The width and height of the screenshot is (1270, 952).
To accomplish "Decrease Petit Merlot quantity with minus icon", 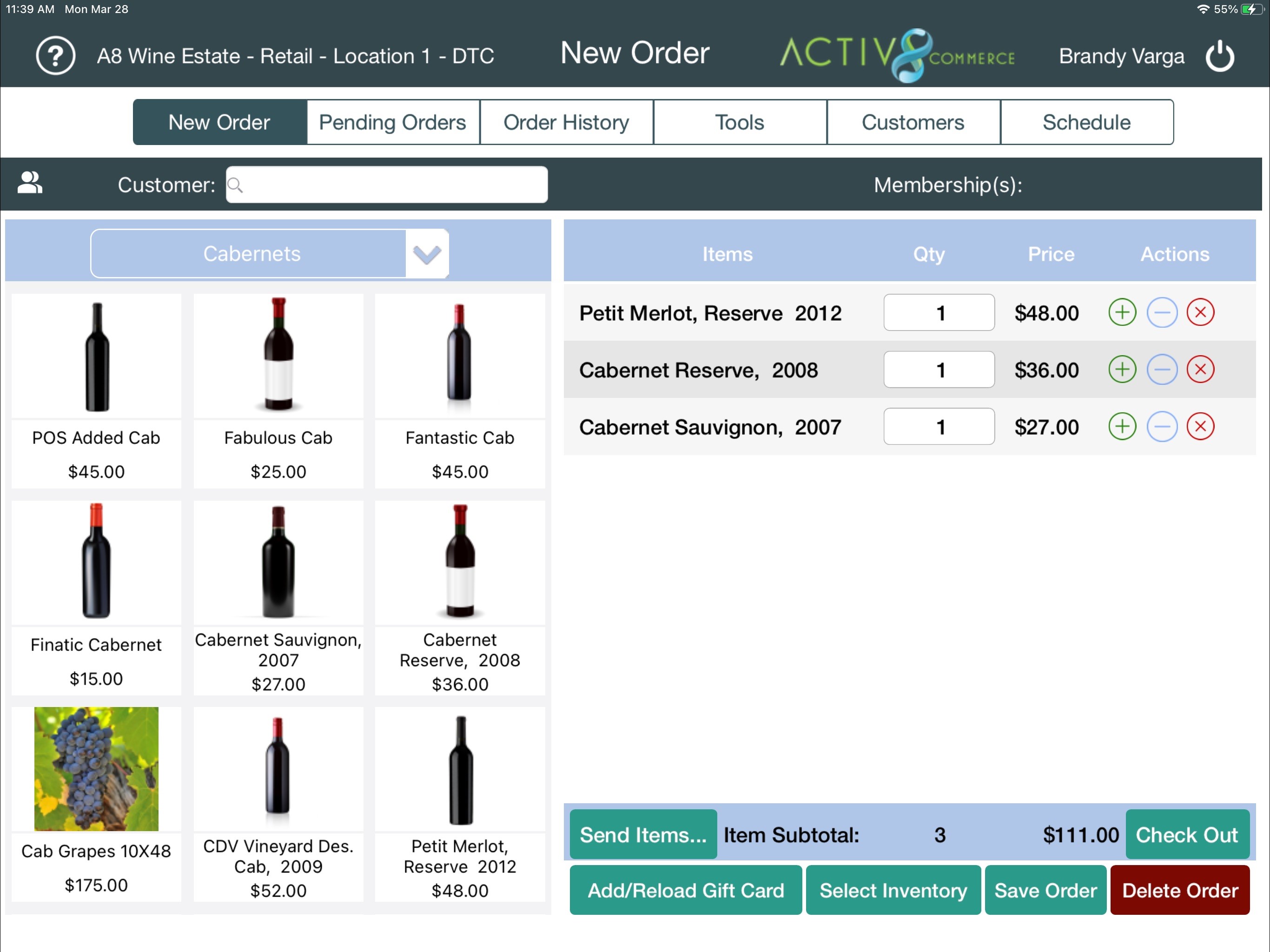I will [1162, 313].
